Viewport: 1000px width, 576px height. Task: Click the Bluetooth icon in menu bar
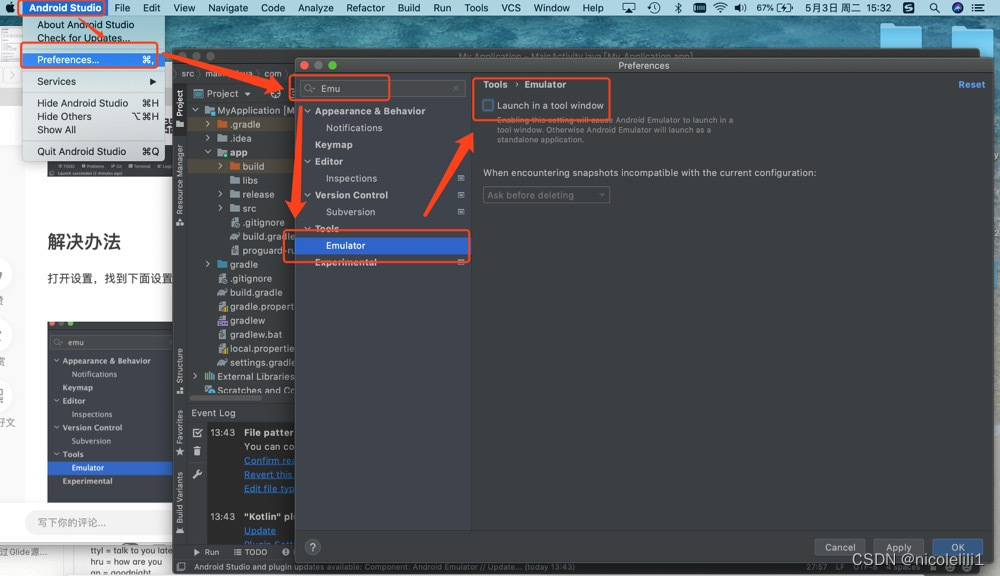click(678, 8)
